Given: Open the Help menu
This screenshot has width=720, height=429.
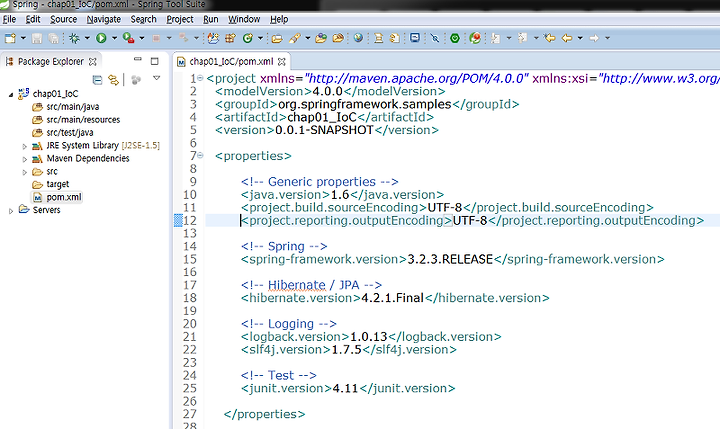Looking at the screenshot, I should (279, 19).
